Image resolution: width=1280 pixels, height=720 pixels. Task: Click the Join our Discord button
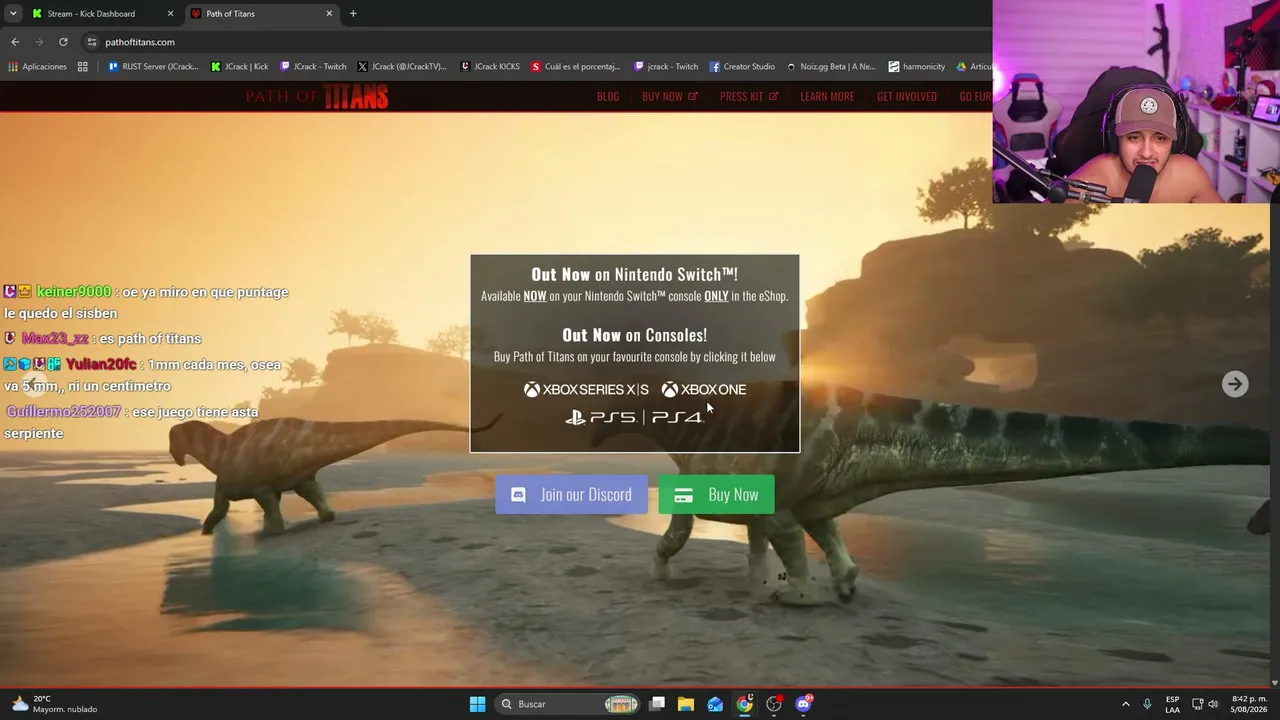[571, 495]
